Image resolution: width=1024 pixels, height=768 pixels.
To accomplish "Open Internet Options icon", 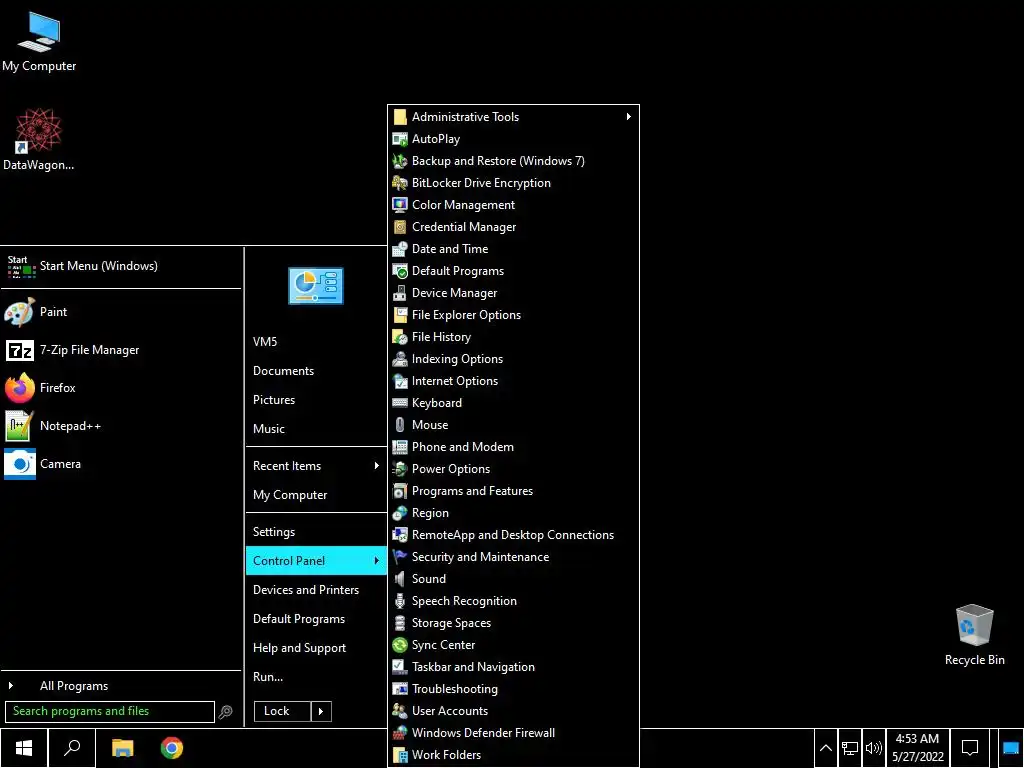I will pos(400,381).
